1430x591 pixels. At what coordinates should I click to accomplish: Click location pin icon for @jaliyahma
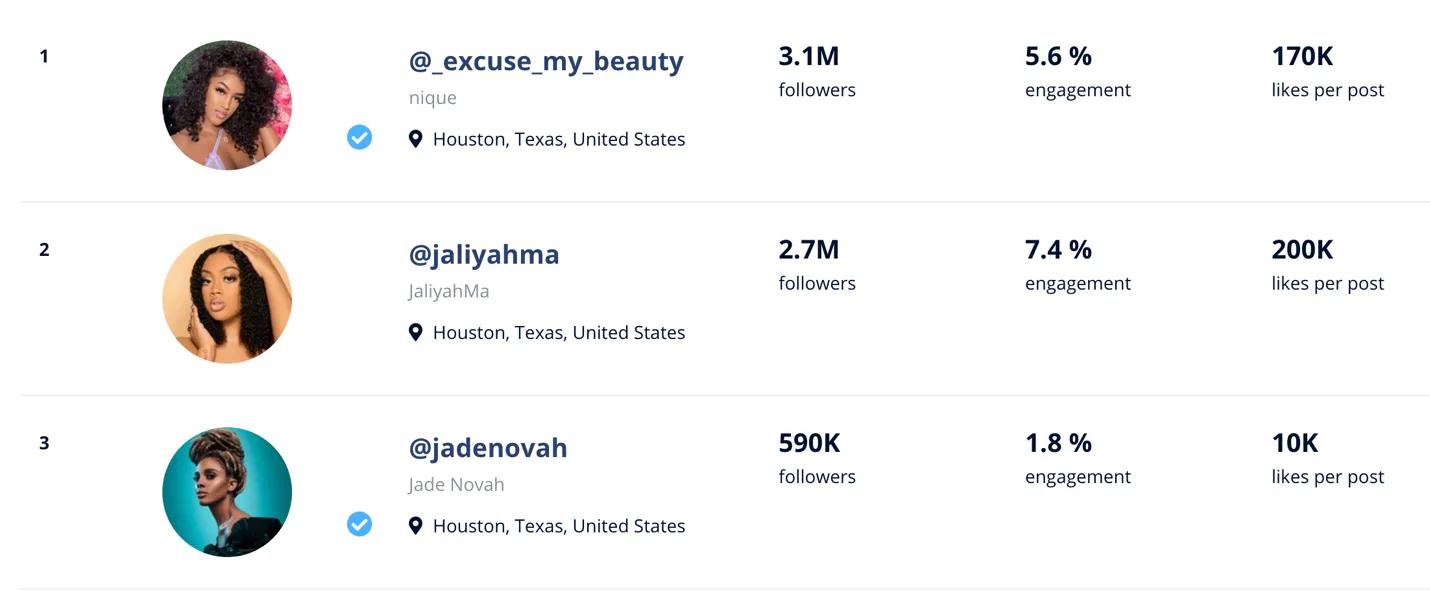click(x=416, y=332)
